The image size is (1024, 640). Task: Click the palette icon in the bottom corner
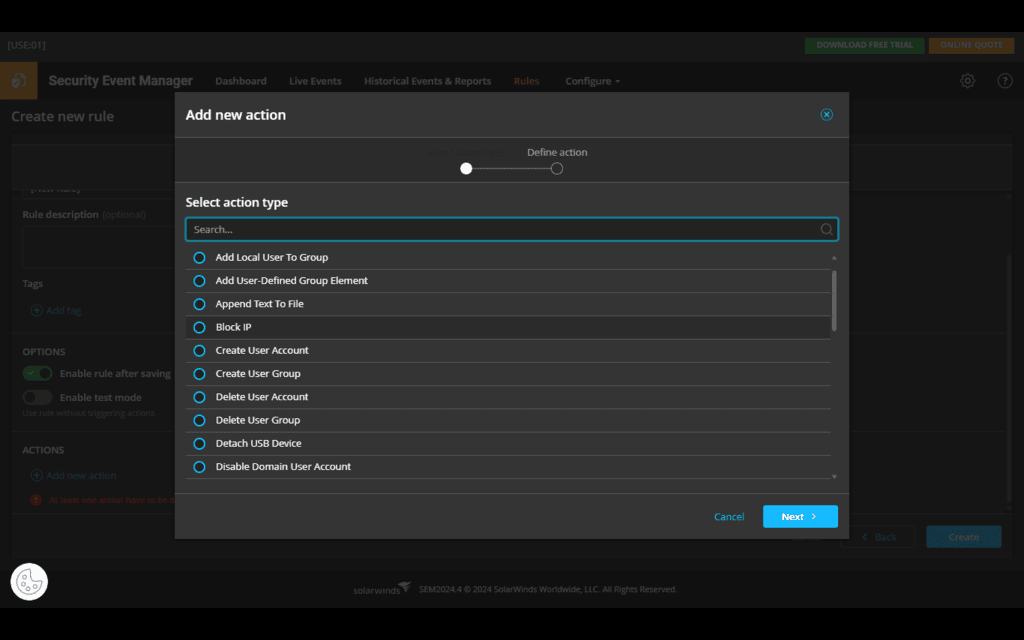(x=29, y=581)
